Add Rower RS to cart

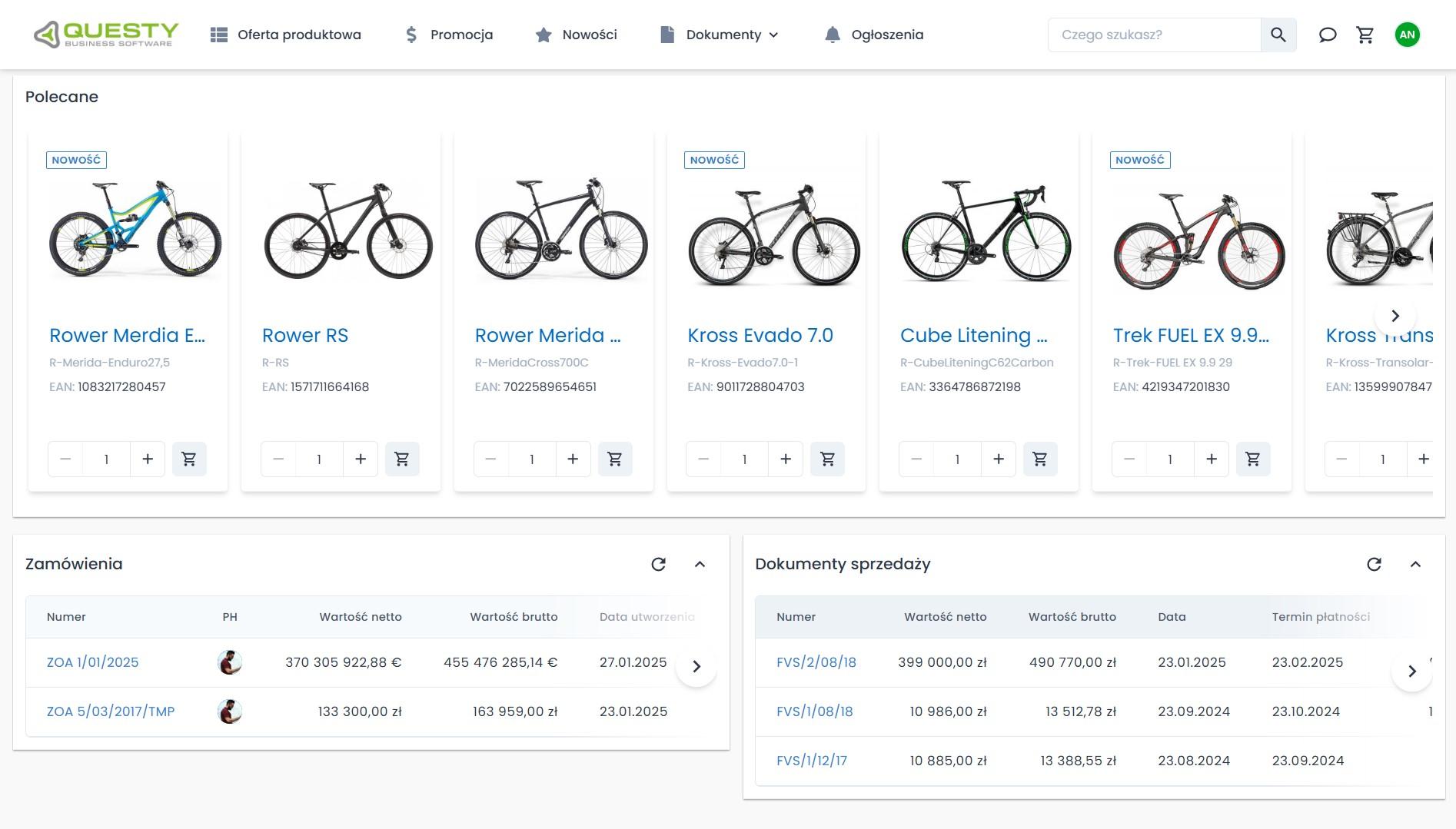[402, 459]
